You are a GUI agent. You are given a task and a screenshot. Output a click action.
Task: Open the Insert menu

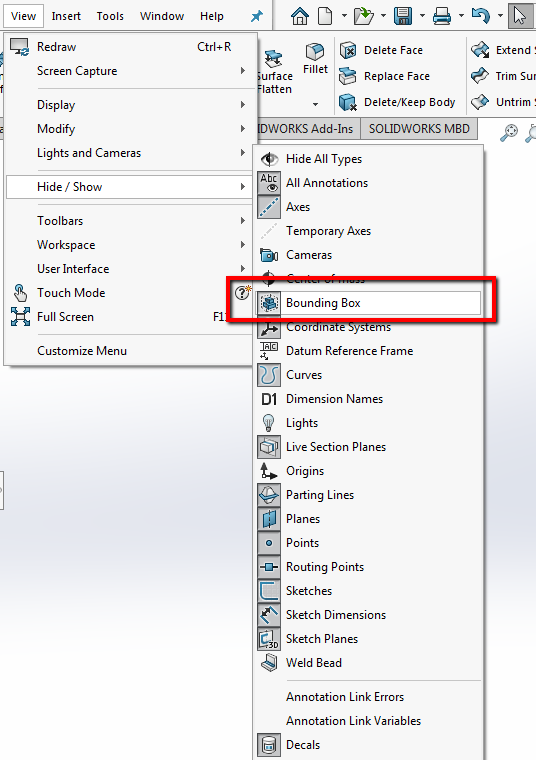click(x=66, y=16)
